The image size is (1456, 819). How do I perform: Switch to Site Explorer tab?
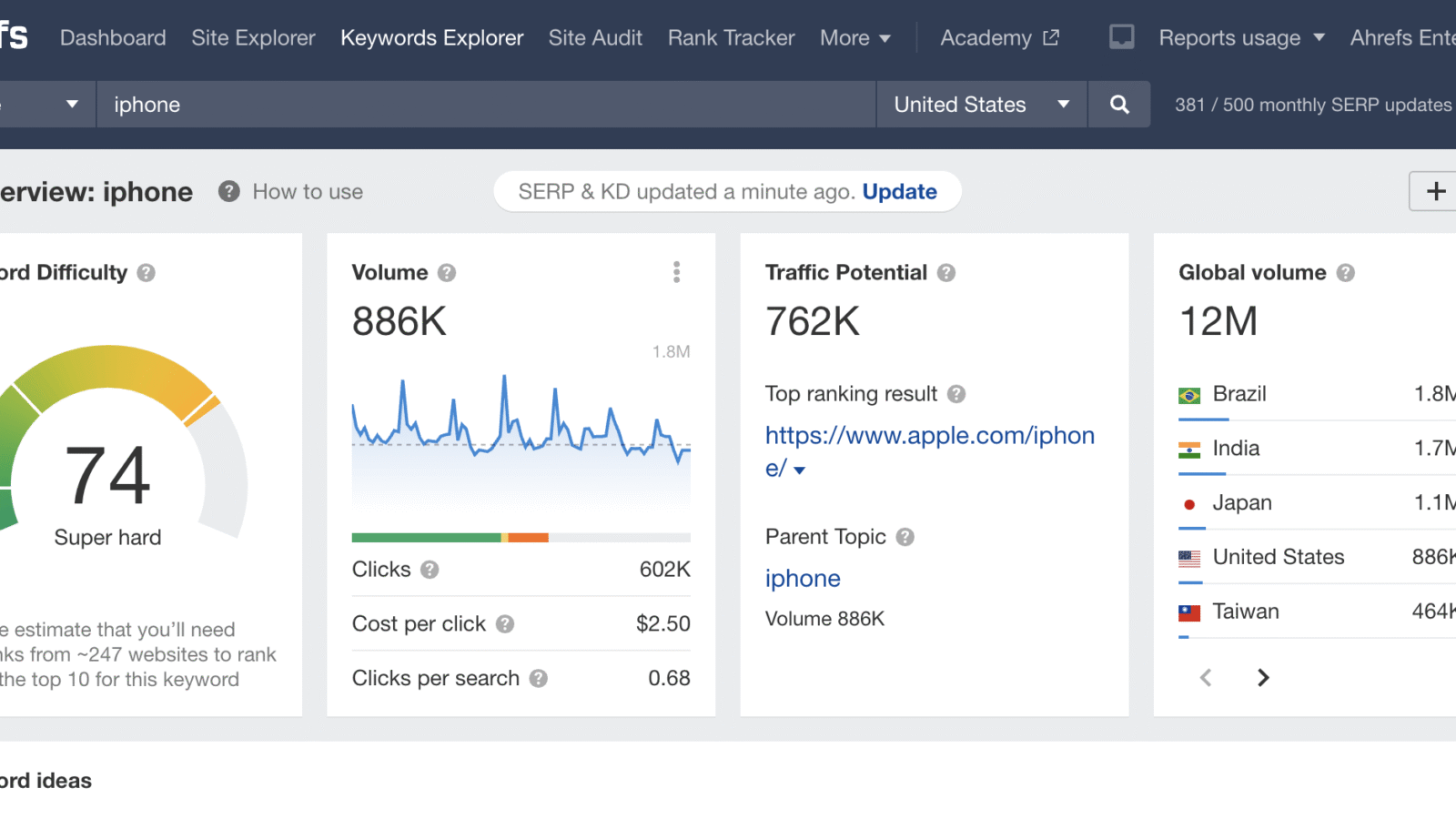pyautogui.click(x=253, y=38)
